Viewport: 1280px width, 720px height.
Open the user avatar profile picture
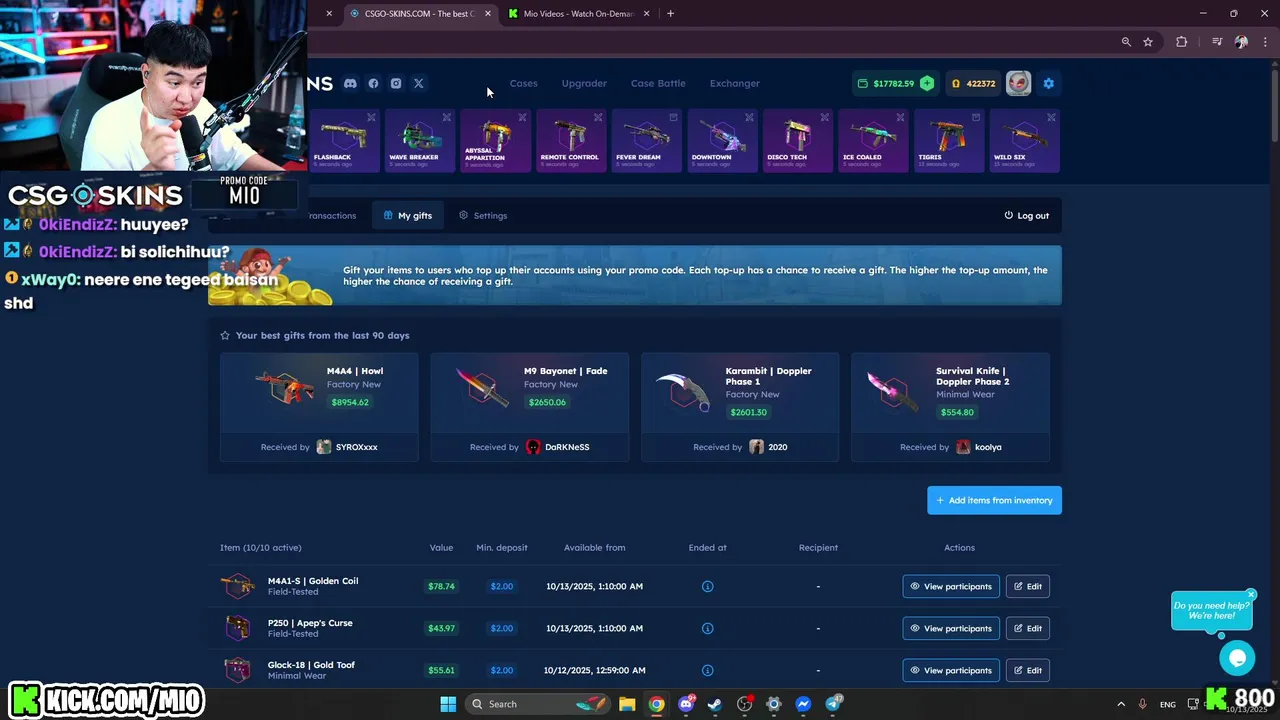click(1018, 84)
